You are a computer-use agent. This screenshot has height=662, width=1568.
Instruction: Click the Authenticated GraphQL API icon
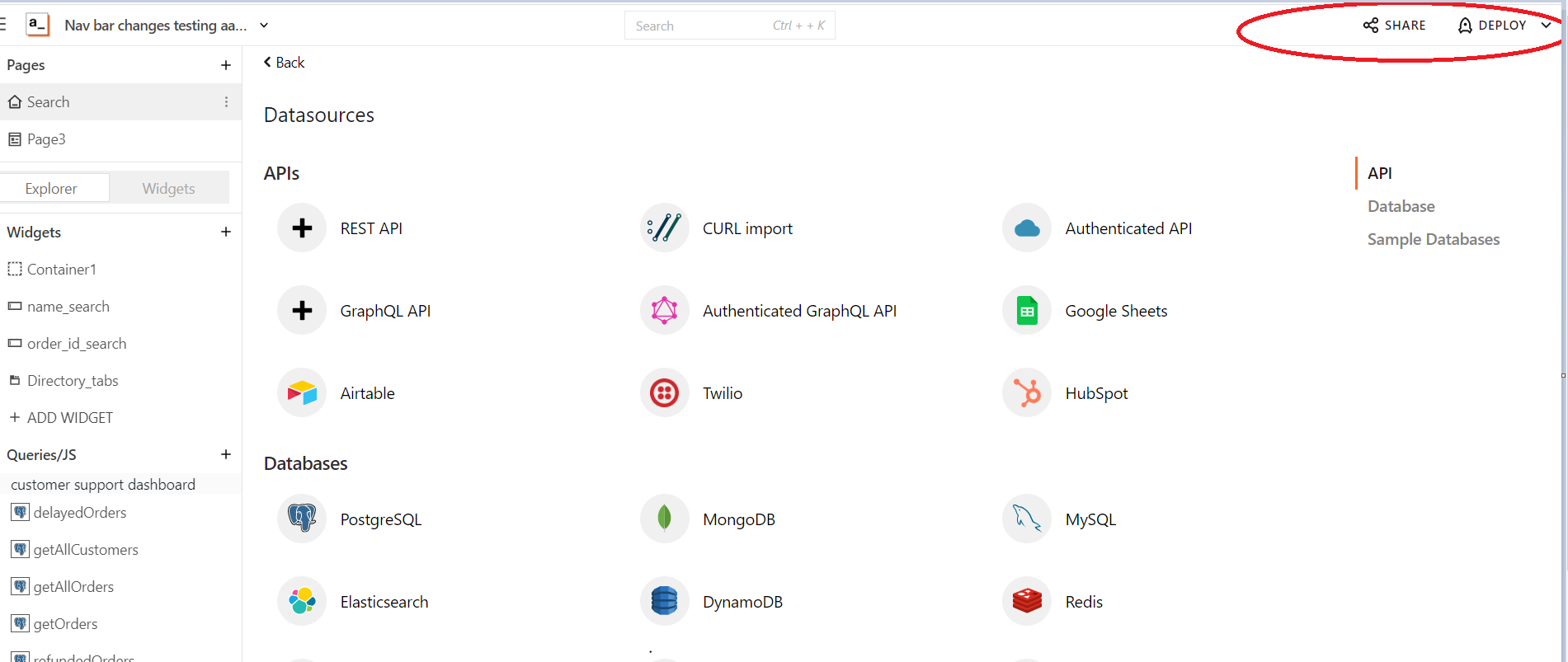click(664, 311)
